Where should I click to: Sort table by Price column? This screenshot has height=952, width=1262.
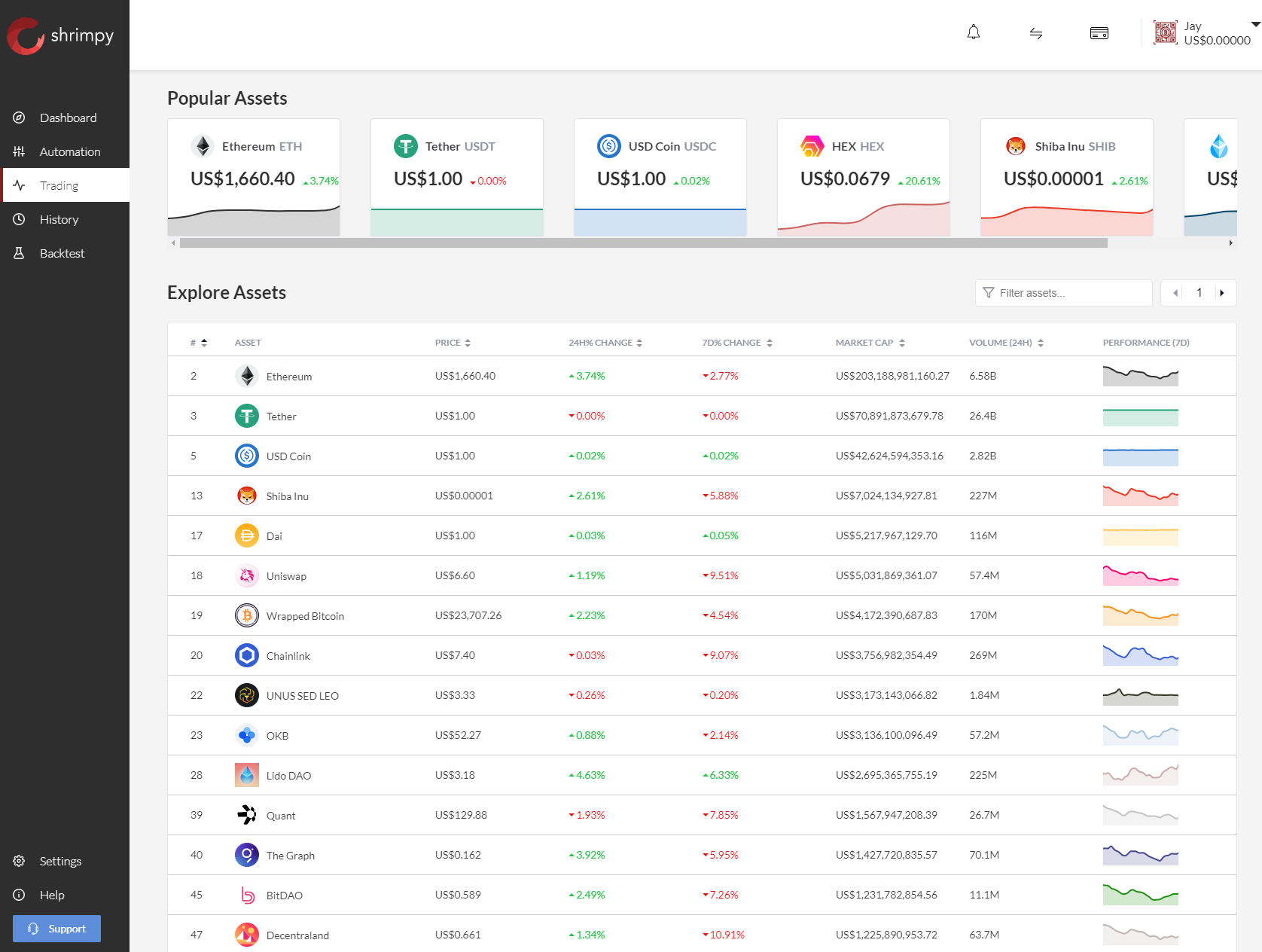point(453,343)
